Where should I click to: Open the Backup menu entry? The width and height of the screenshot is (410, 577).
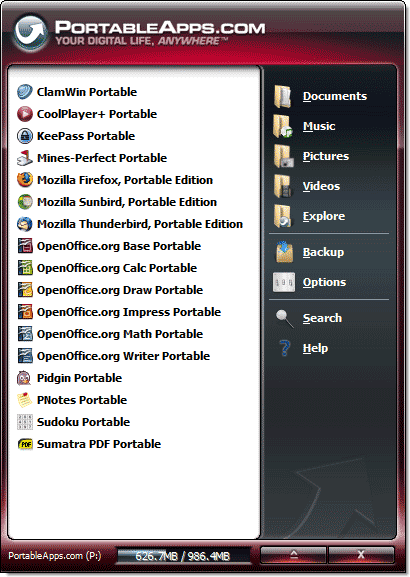(323, 252)
